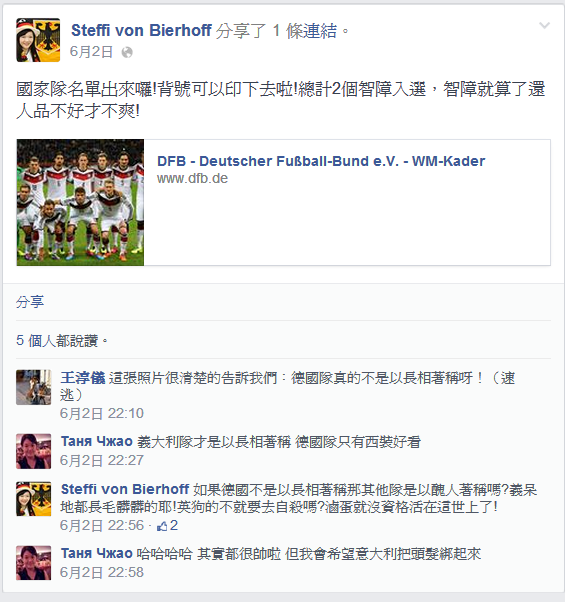Open post options chevron menu
This screenshot has width=565, height=602.
545,26
